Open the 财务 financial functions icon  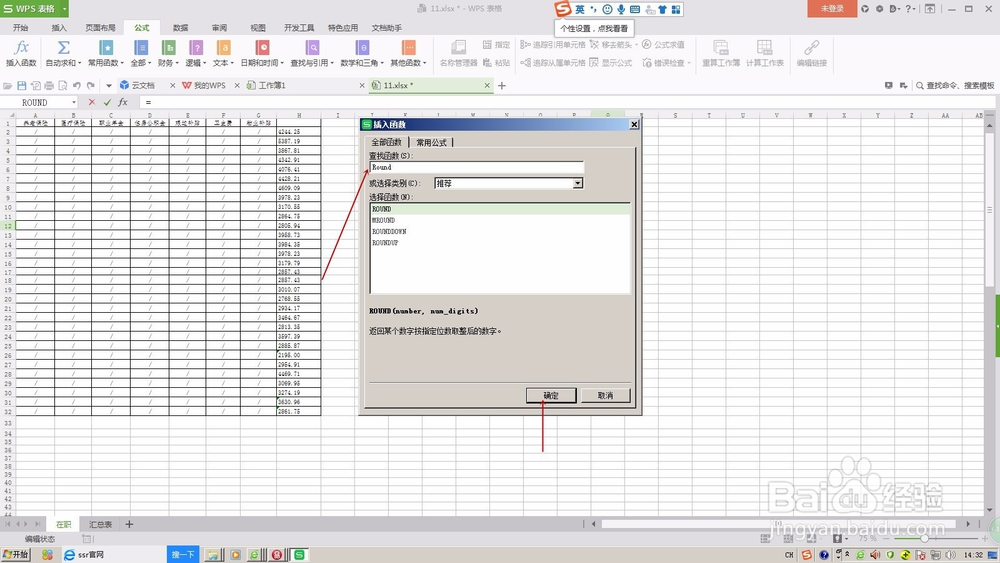(168, 48)
